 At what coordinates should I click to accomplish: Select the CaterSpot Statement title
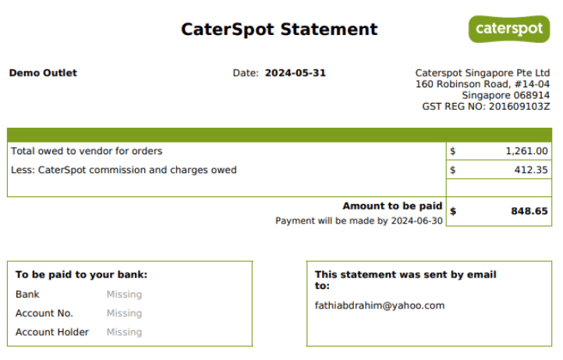(x=279, y=29)
